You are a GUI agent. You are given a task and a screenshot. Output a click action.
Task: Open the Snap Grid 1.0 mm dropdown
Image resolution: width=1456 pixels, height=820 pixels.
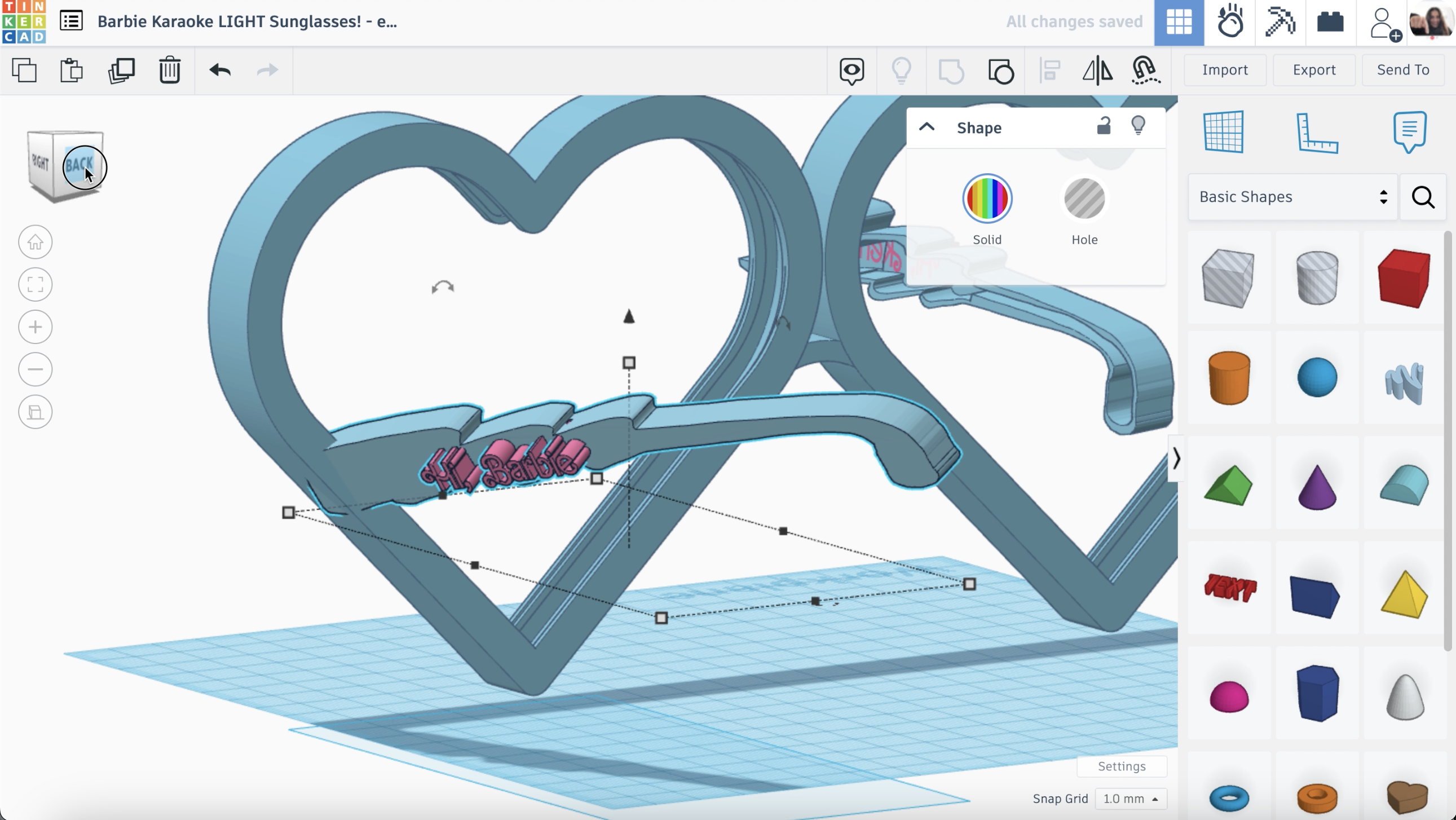[1131, 799]
